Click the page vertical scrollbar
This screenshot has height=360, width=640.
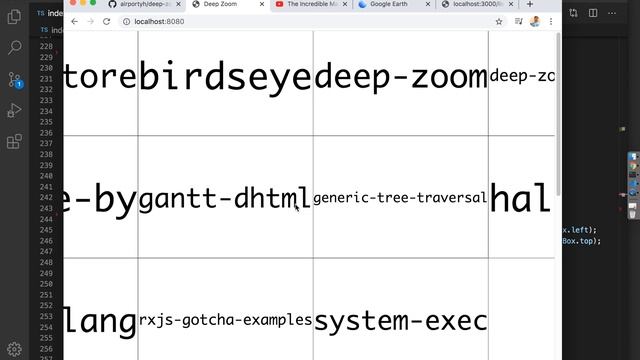558,114
